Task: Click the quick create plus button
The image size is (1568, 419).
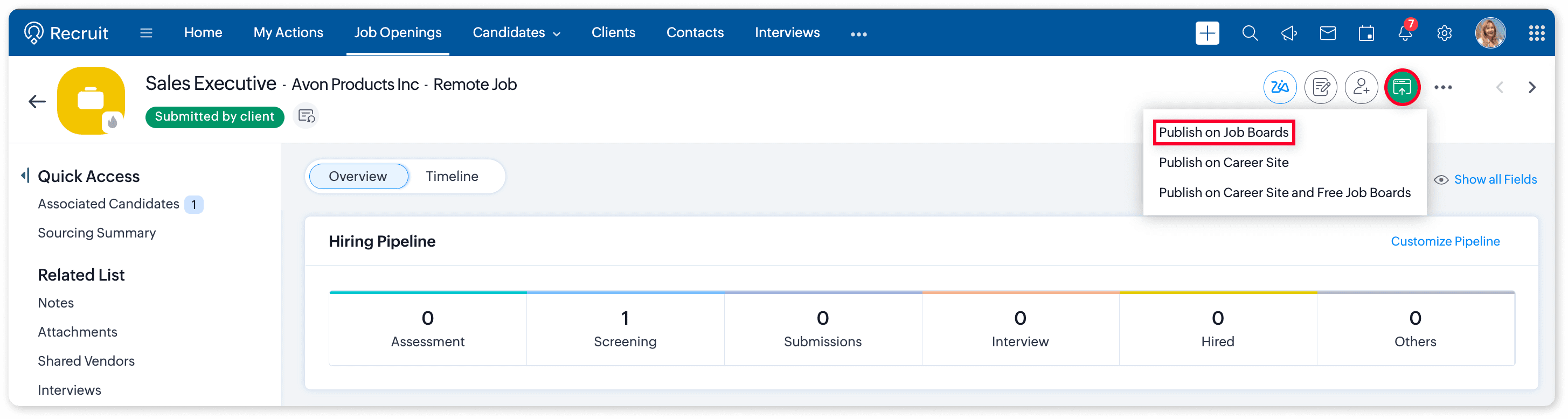Action: pos(1207,33)
